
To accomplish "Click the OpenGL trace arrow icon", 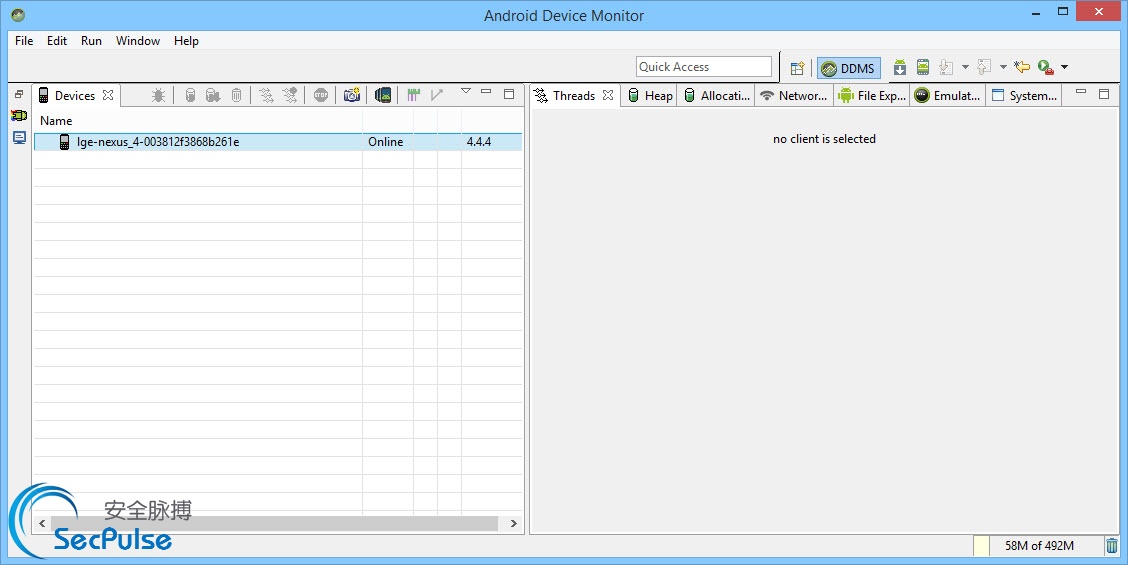I will click(437, 95).
